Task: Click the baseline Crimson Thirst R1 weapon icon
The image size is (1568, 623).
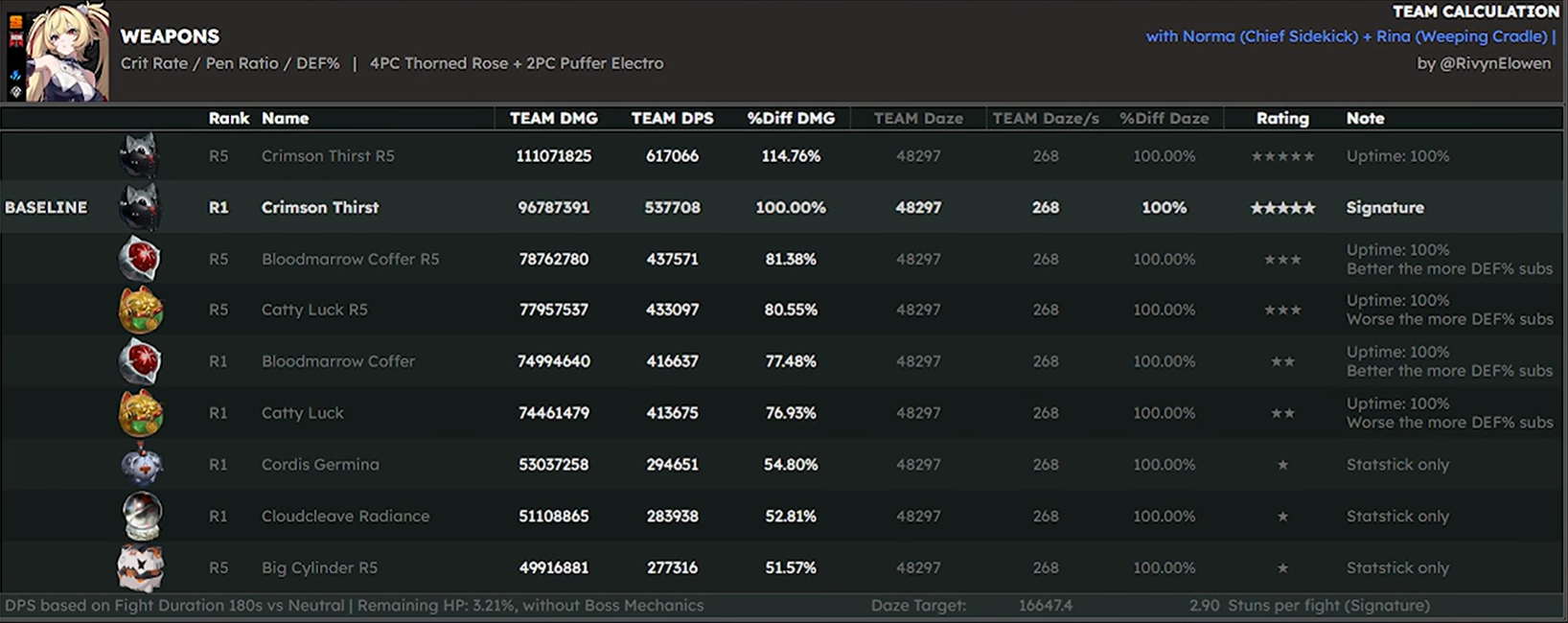Action: coord(139,207)
